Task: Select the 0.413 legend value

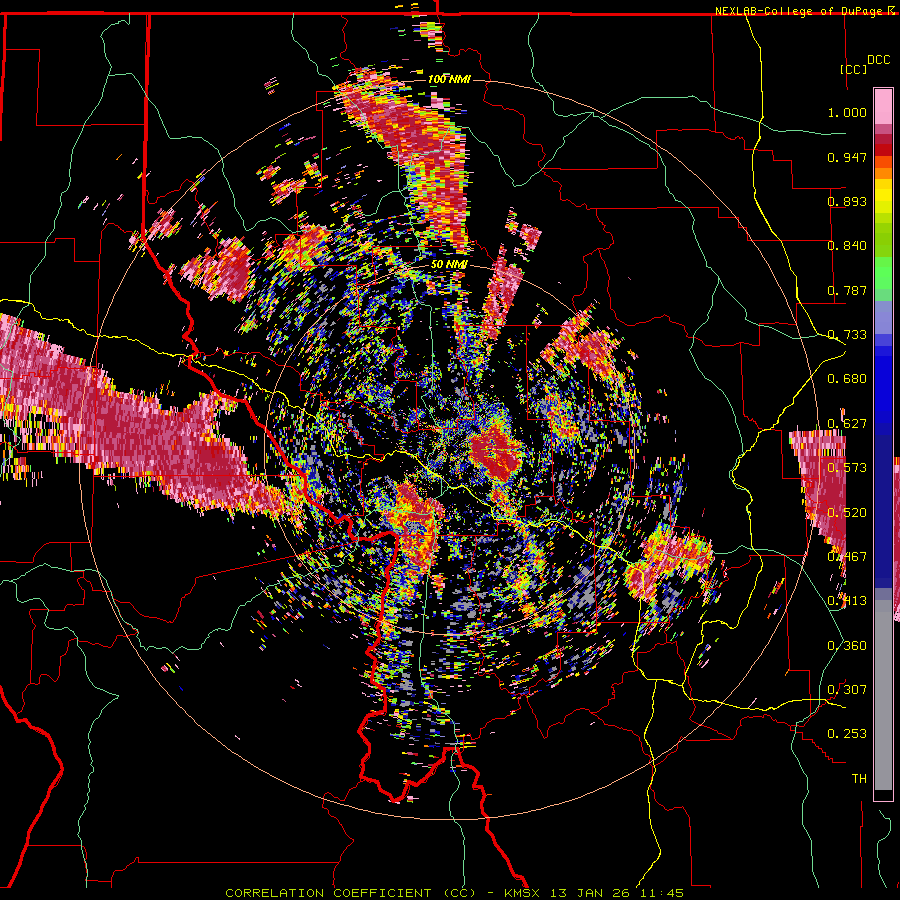Action: 847,601
